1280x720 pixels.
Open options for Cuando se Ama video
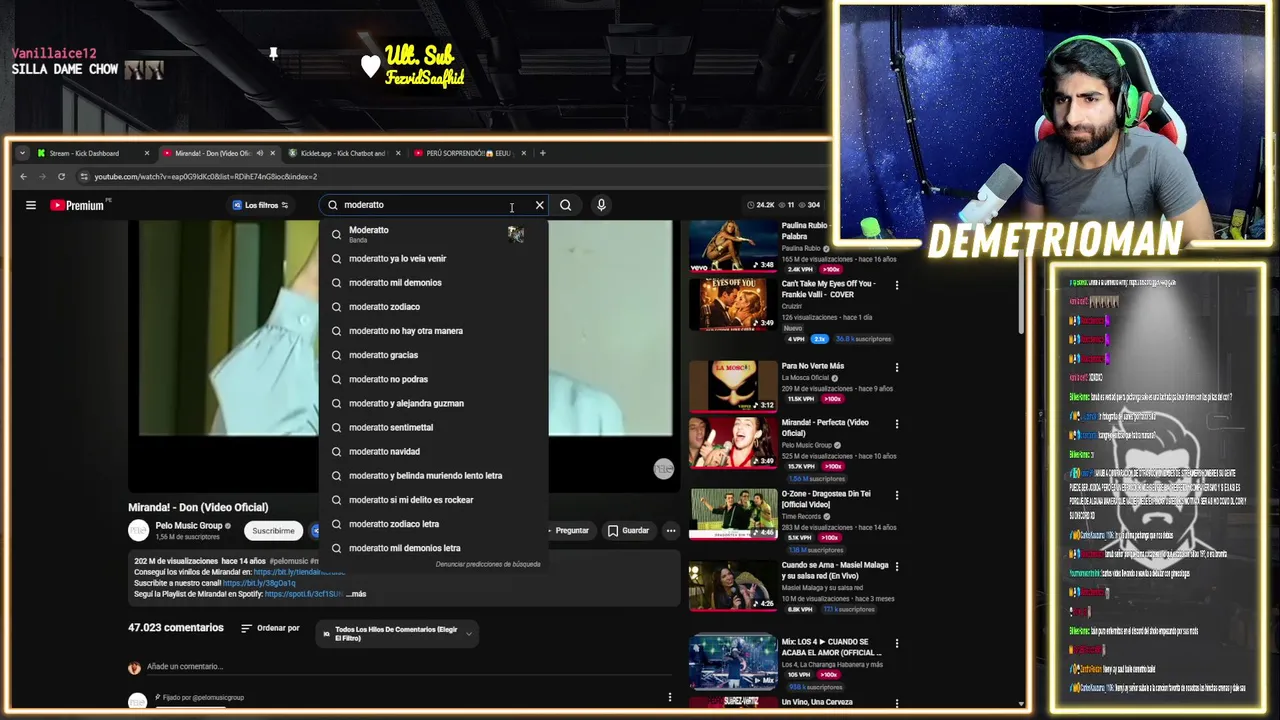point(896,566)
